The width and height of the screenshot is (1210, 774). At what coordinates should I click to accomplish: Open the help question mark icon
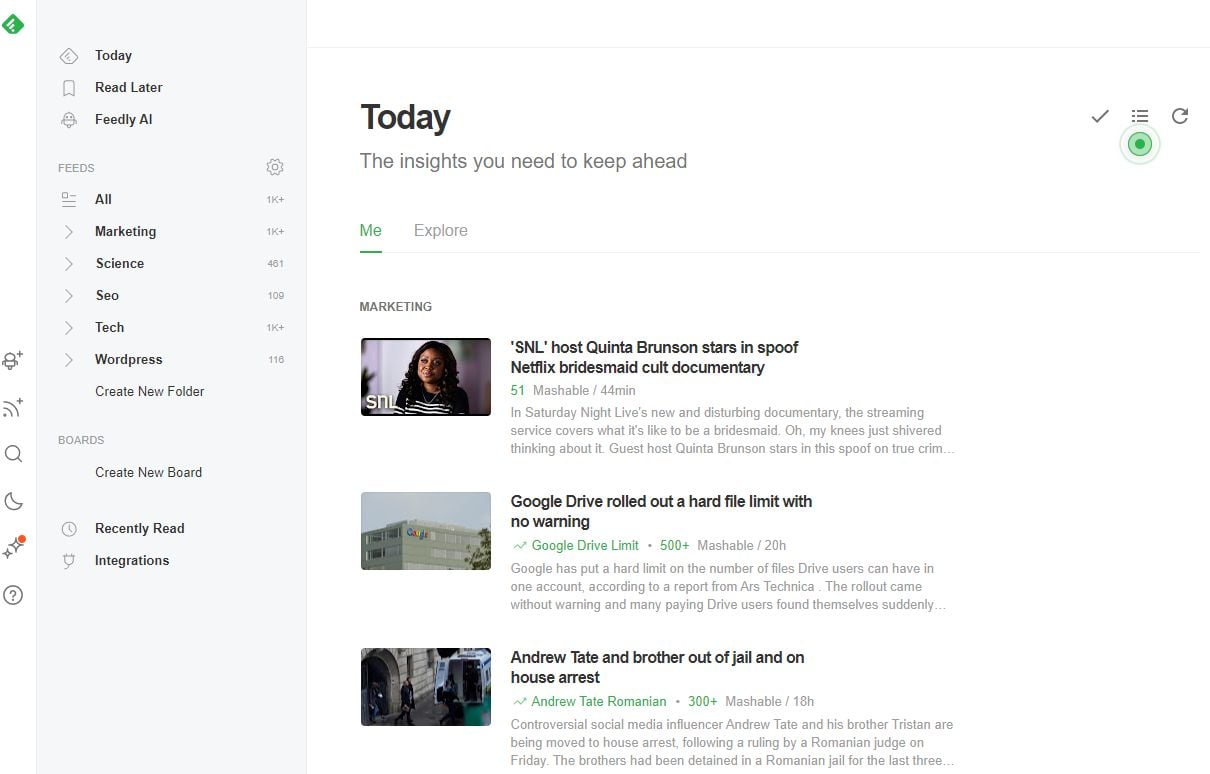pyautogui.click(x=13, y=595)
